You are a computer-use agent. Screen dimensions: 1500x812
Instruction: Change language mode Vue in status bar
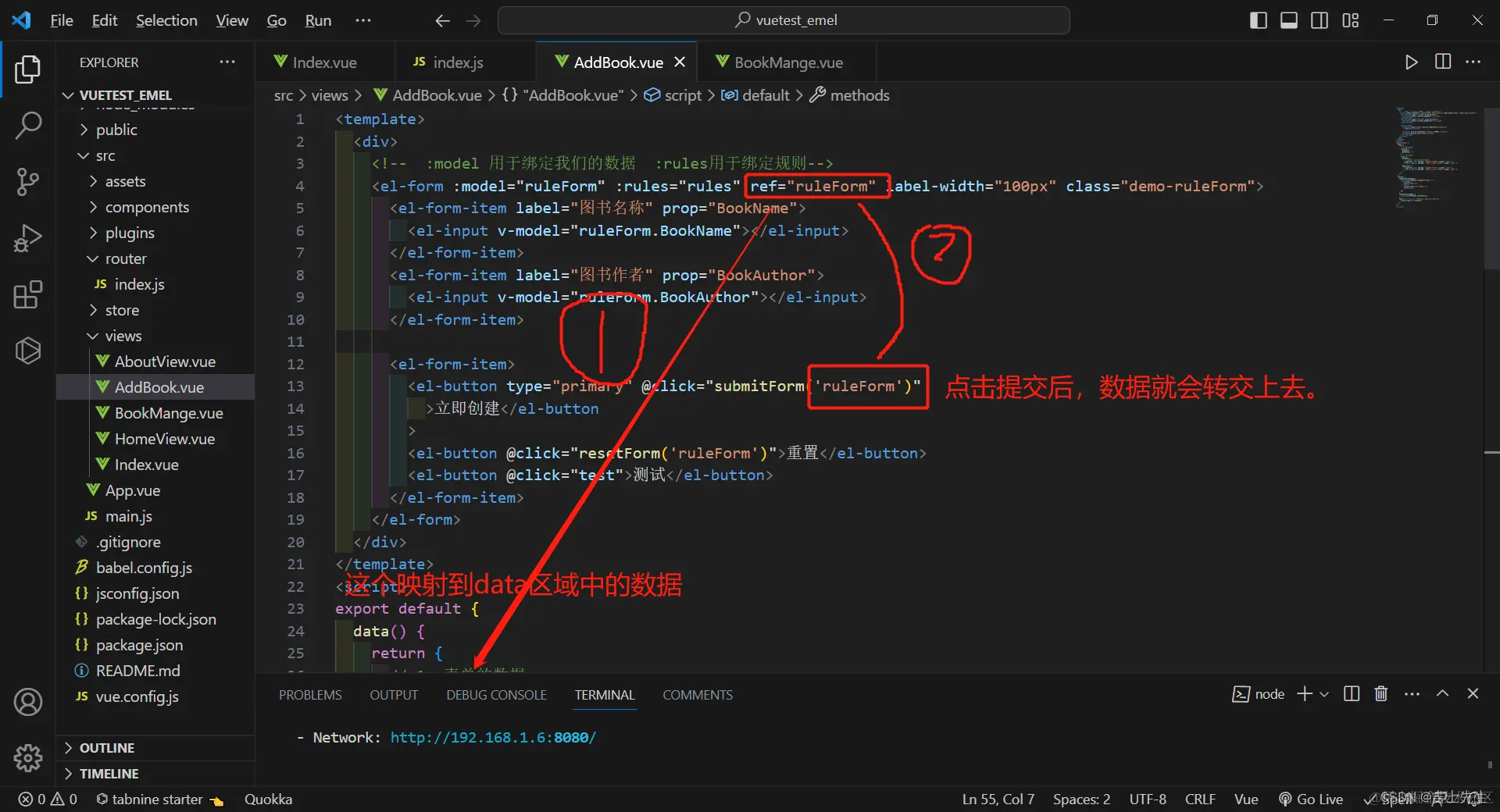pyautogui.click(x=1246, y=800)
